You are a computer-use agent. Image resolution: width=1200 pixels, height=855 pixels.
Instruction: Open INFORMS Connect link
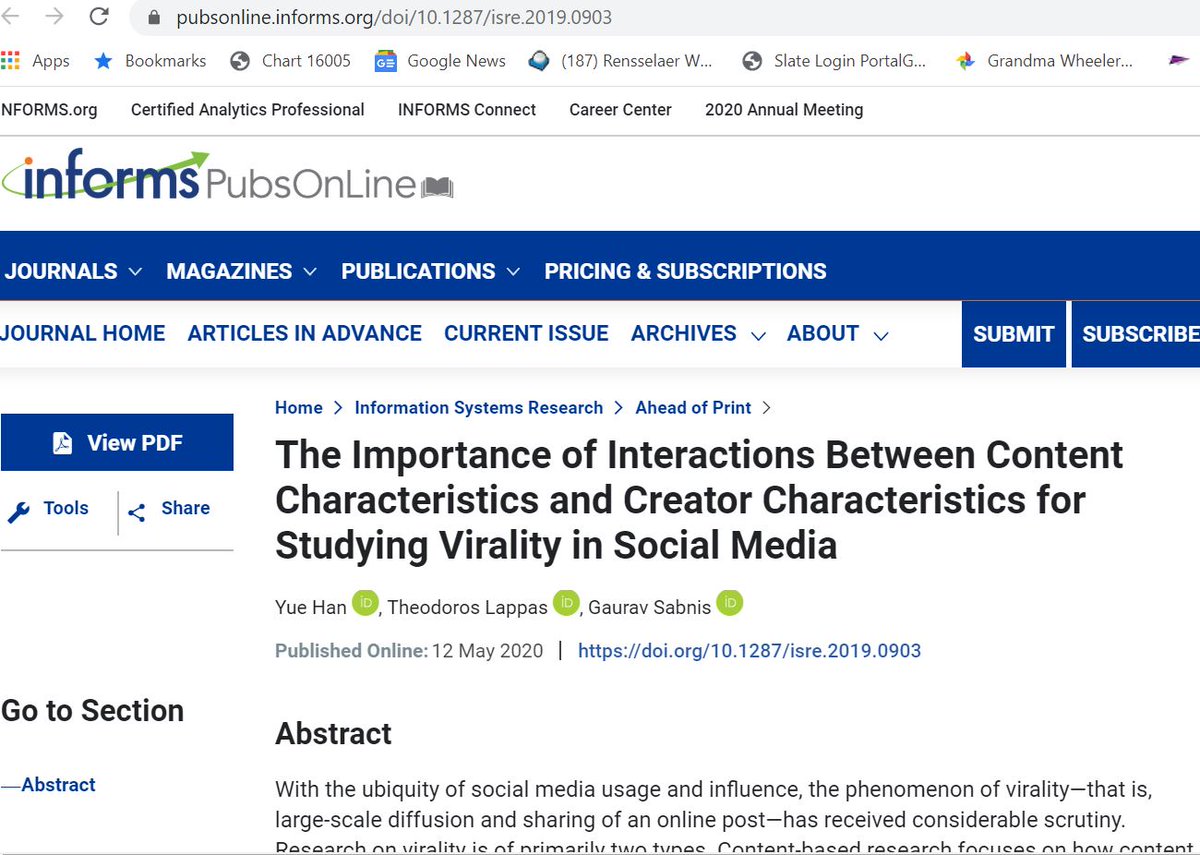coord(467,109)
